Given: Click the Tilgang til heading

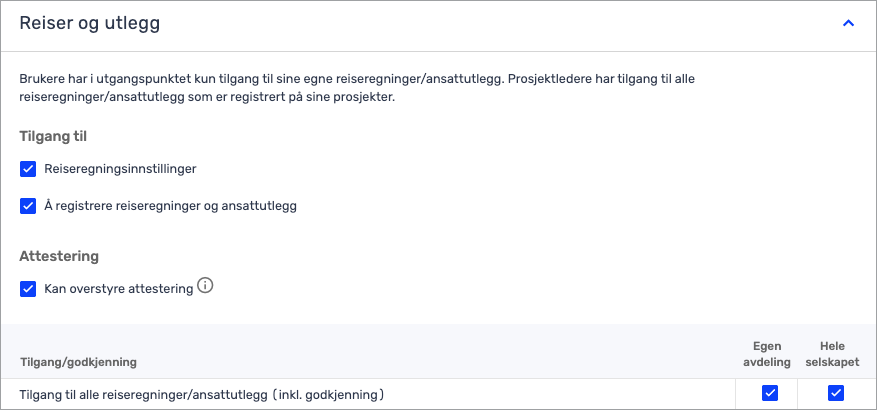Looking at the screenshot, I should coord(53,136).
